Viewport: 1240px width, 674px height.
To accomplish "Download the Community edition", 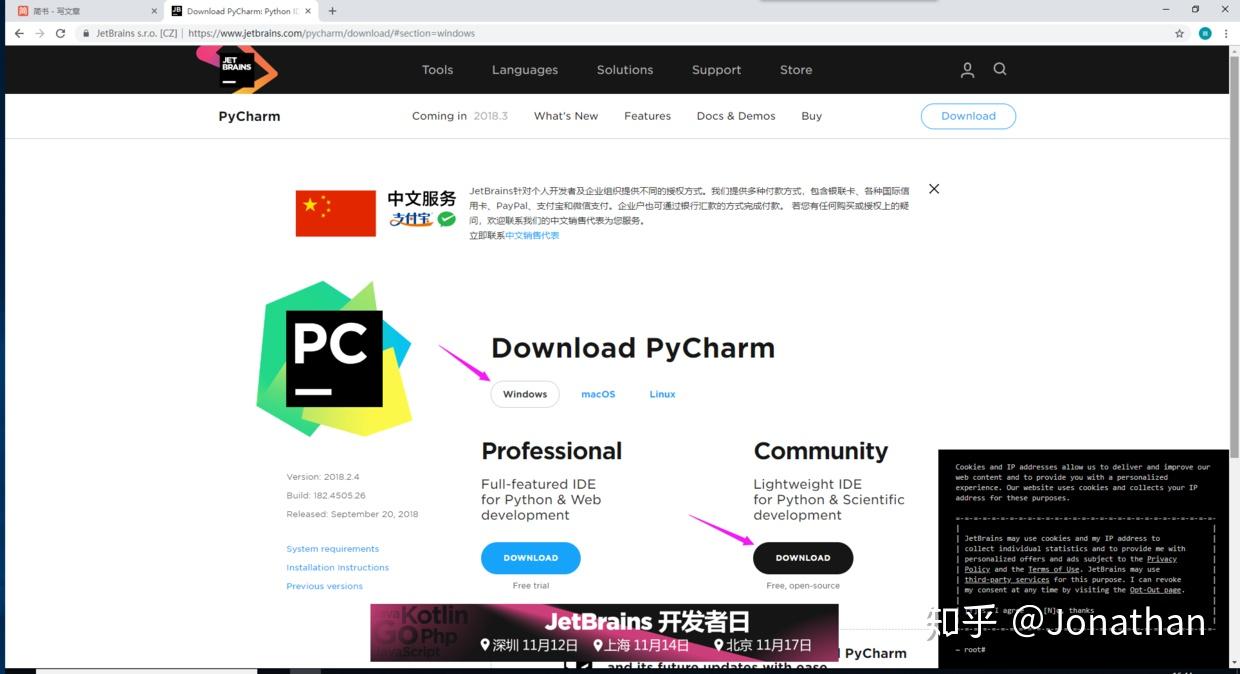I will click(x=802, y=557).
